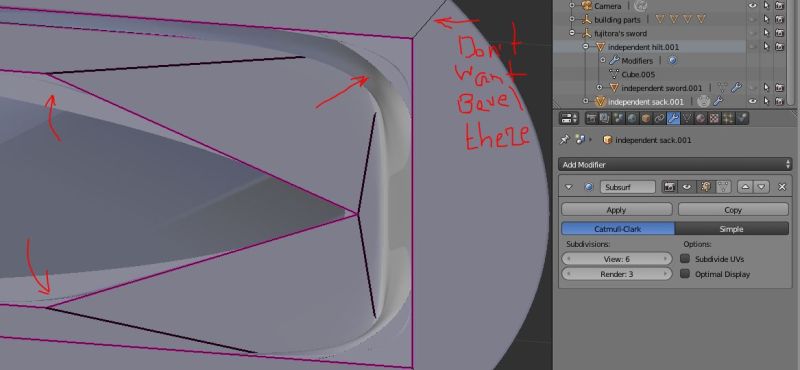
Task: Enable the Subdivide UVs checkbox
Action: point(685,259)
